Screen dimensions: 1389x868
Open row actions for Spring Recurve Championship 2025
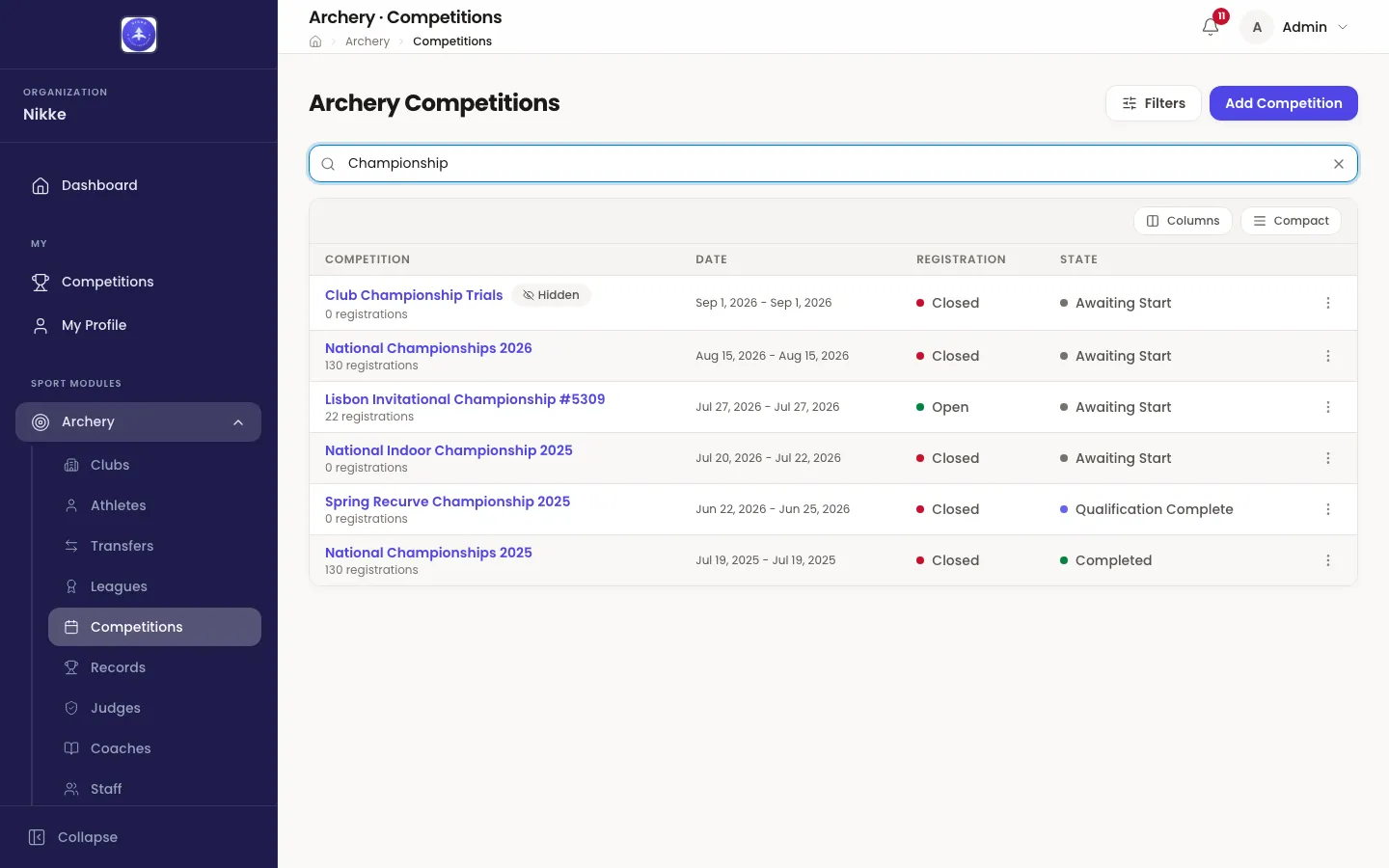point(1328,509)
